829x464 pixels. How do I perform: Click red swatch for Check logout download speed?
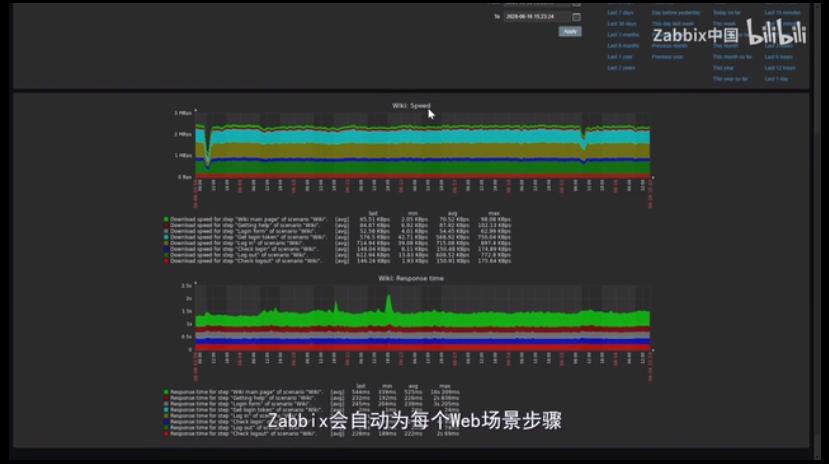166,261
